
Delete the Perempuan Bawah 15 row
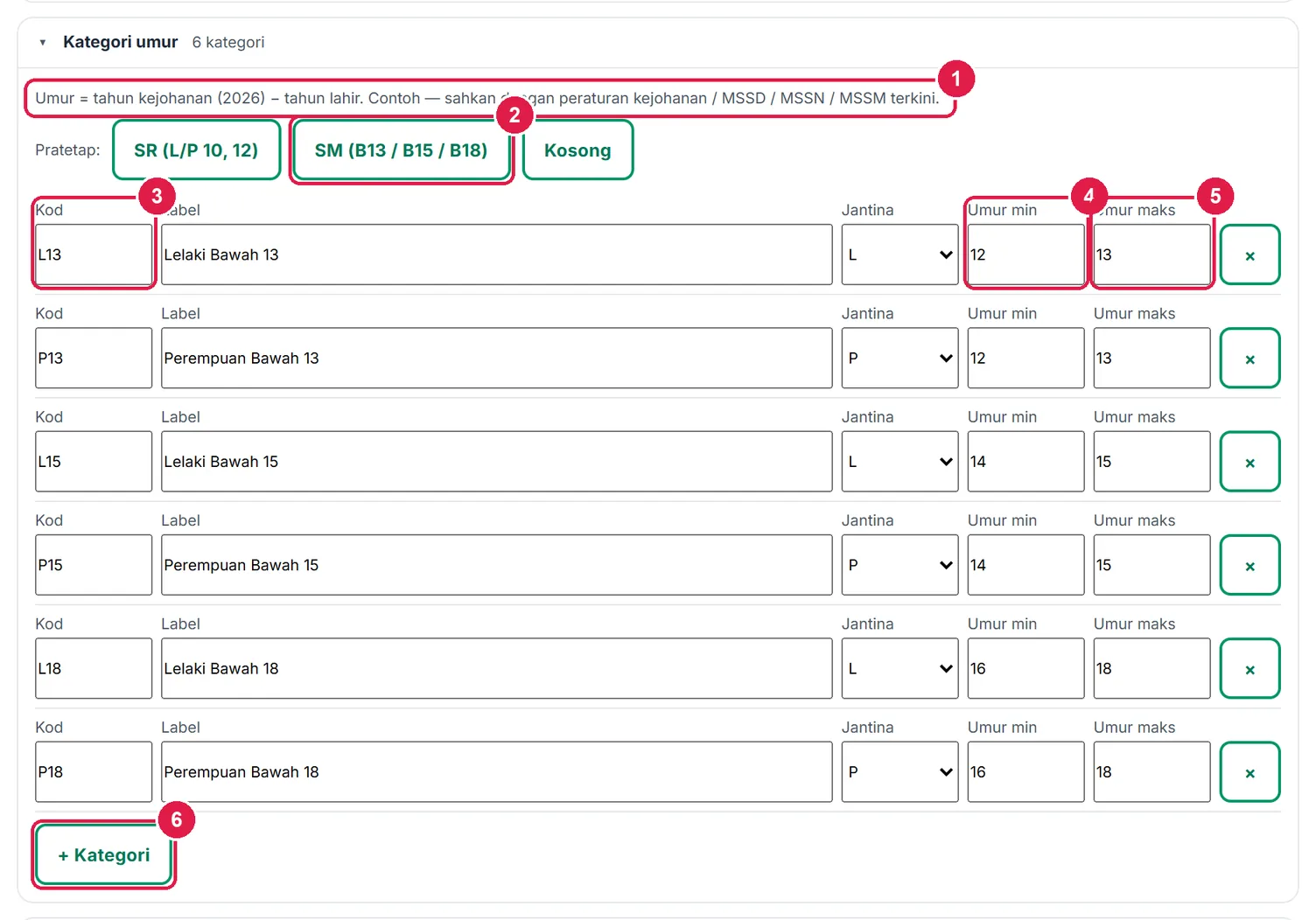pos(1249,565)
